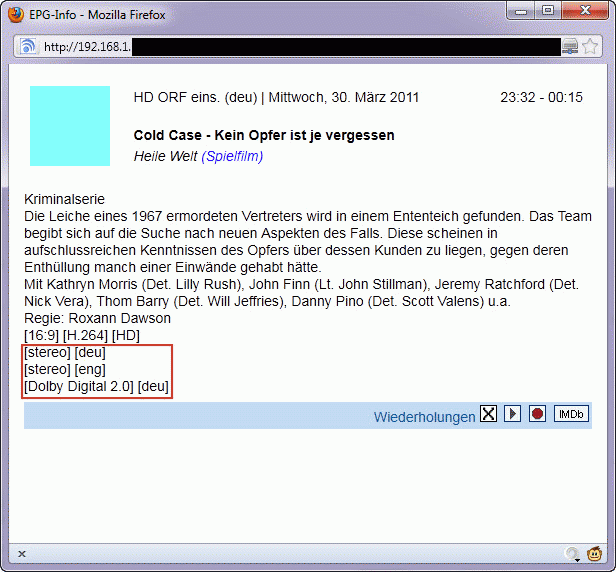
Task: Minimize the Firefox window
Action: tap(521, 11)
